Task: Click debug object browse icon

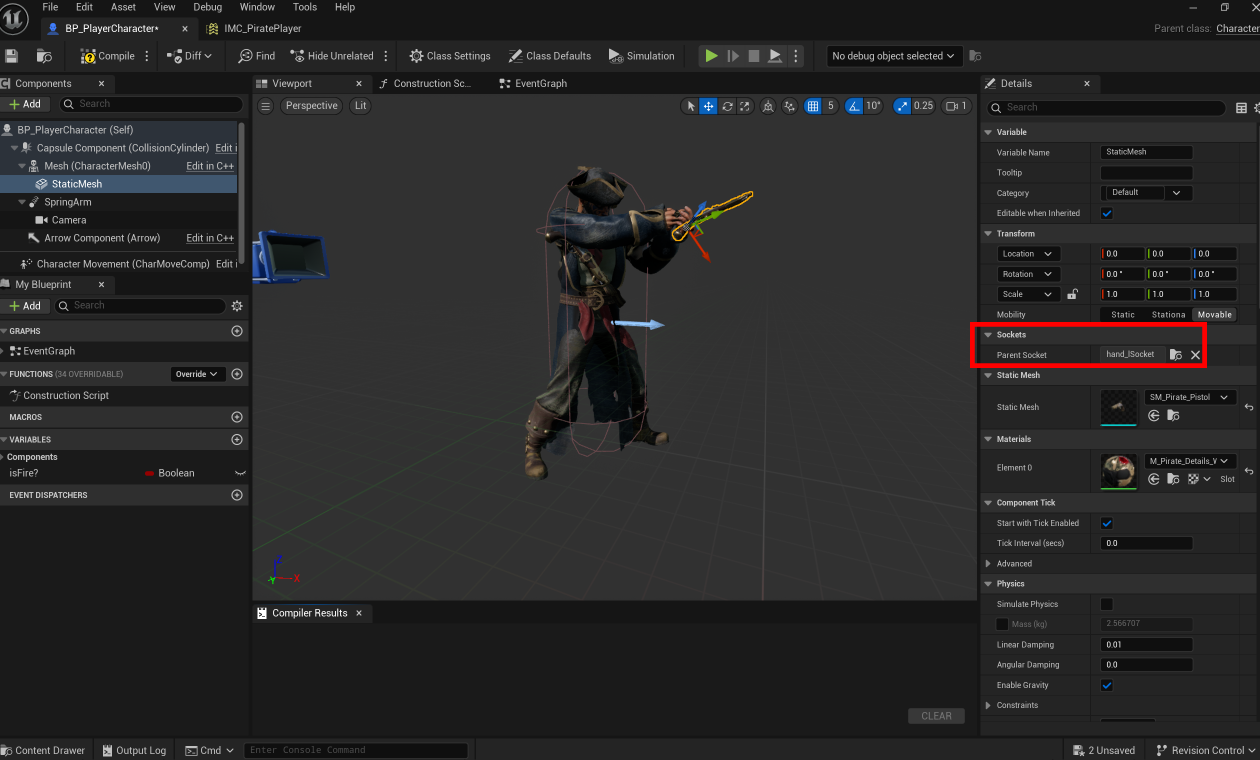Action: pos(975,56)
